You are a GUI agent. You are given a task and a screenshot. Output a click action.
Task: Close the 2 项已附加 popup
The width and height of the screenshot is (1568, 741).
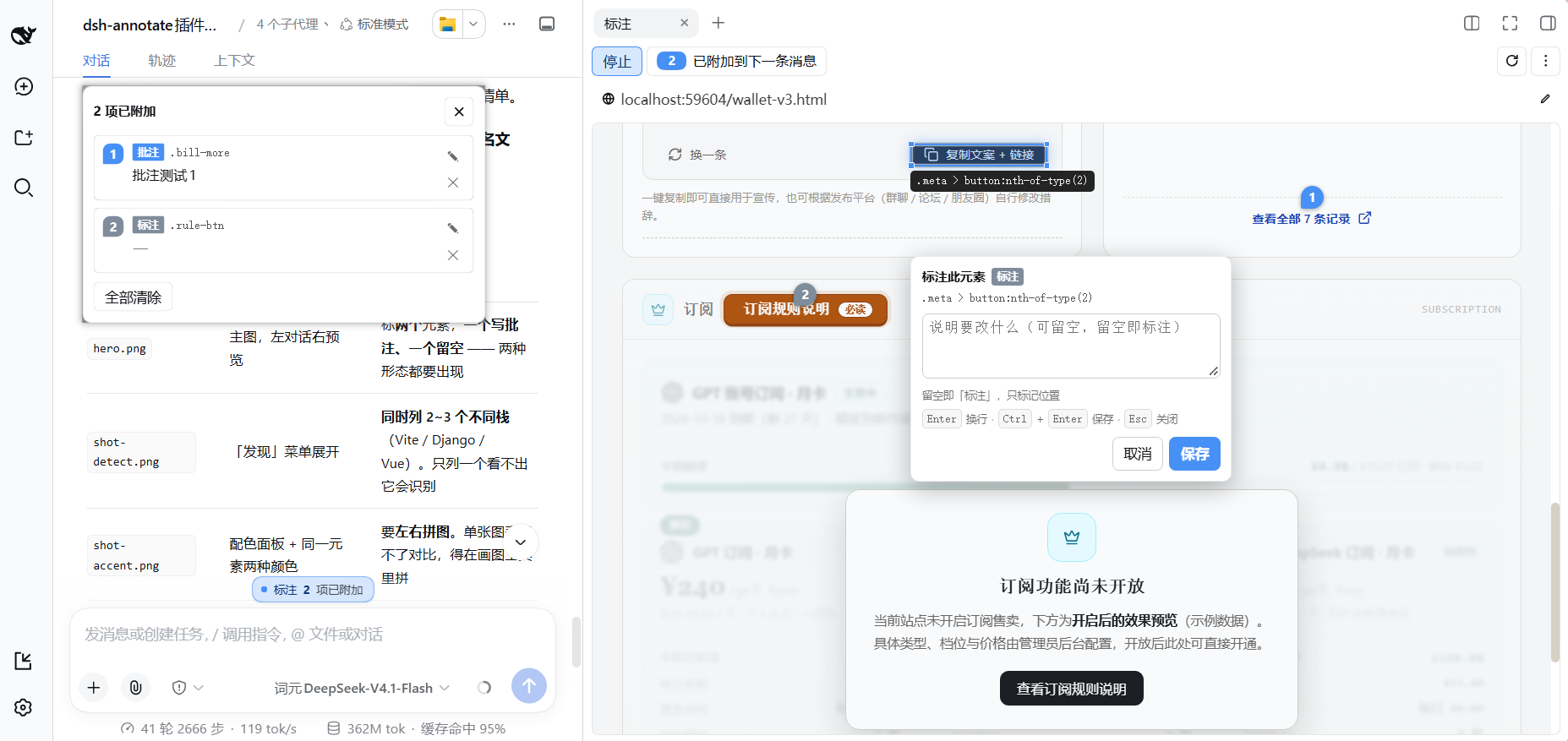click(x=459, y=112)
